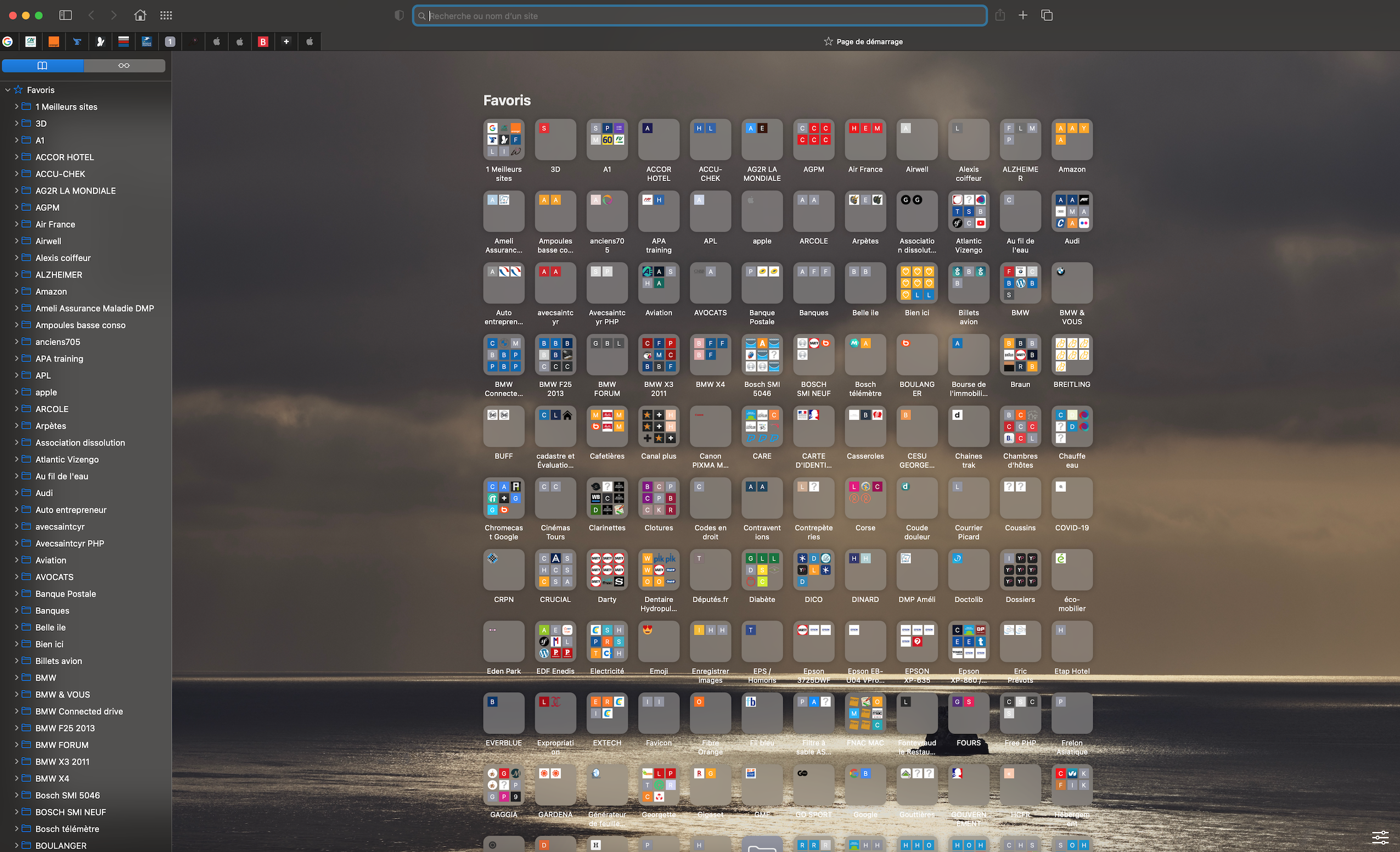Open the Doctolib favorites tile
1400x852 pixels.
click(968, 569)
